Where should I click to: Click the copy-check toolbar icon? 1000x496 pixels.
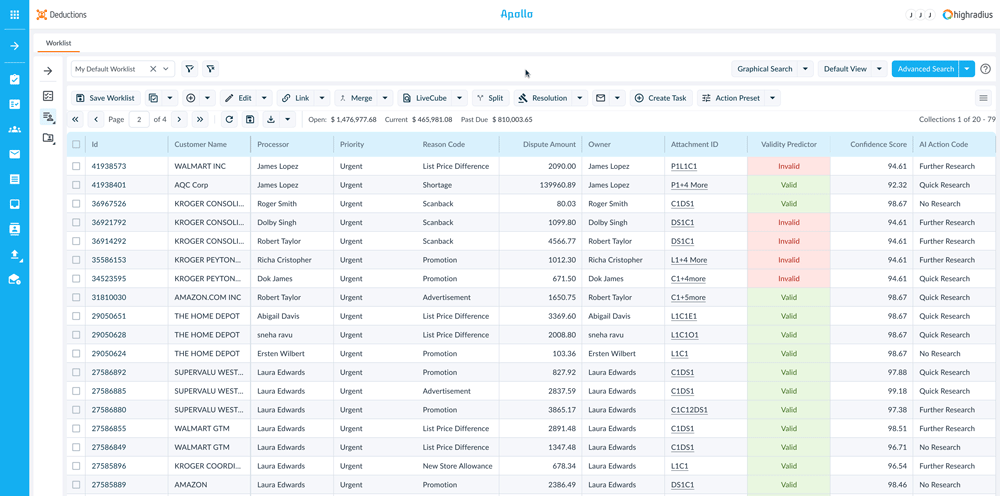153,98
